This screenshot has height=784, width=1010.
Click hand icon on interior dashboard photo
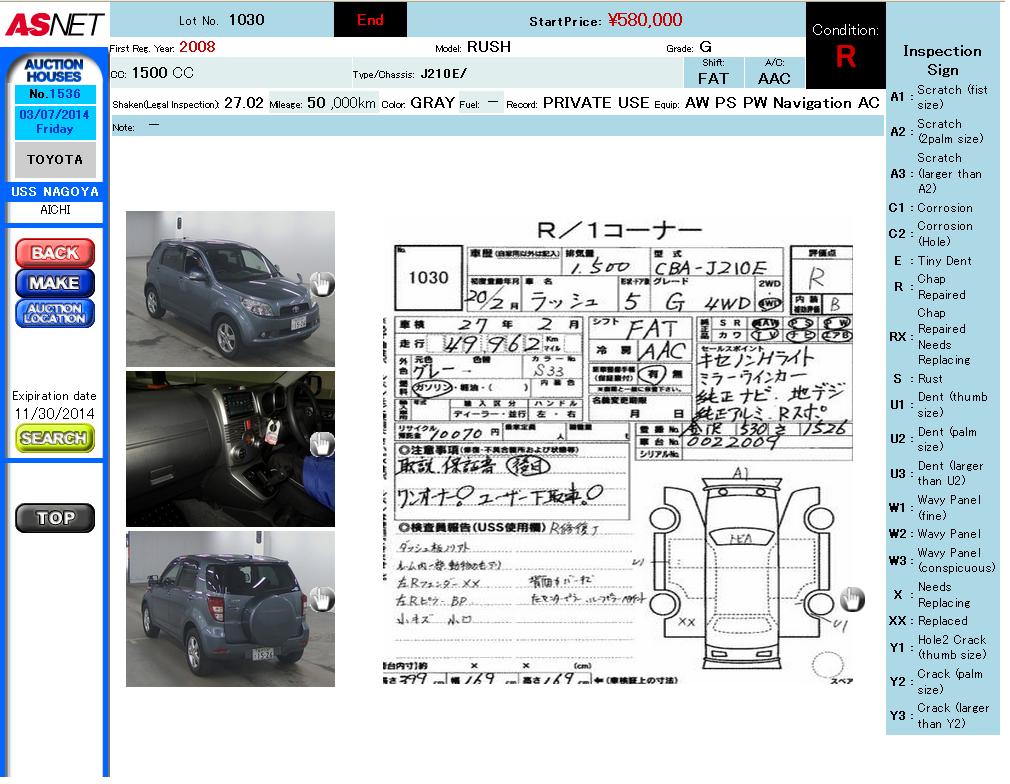(321, 445)
